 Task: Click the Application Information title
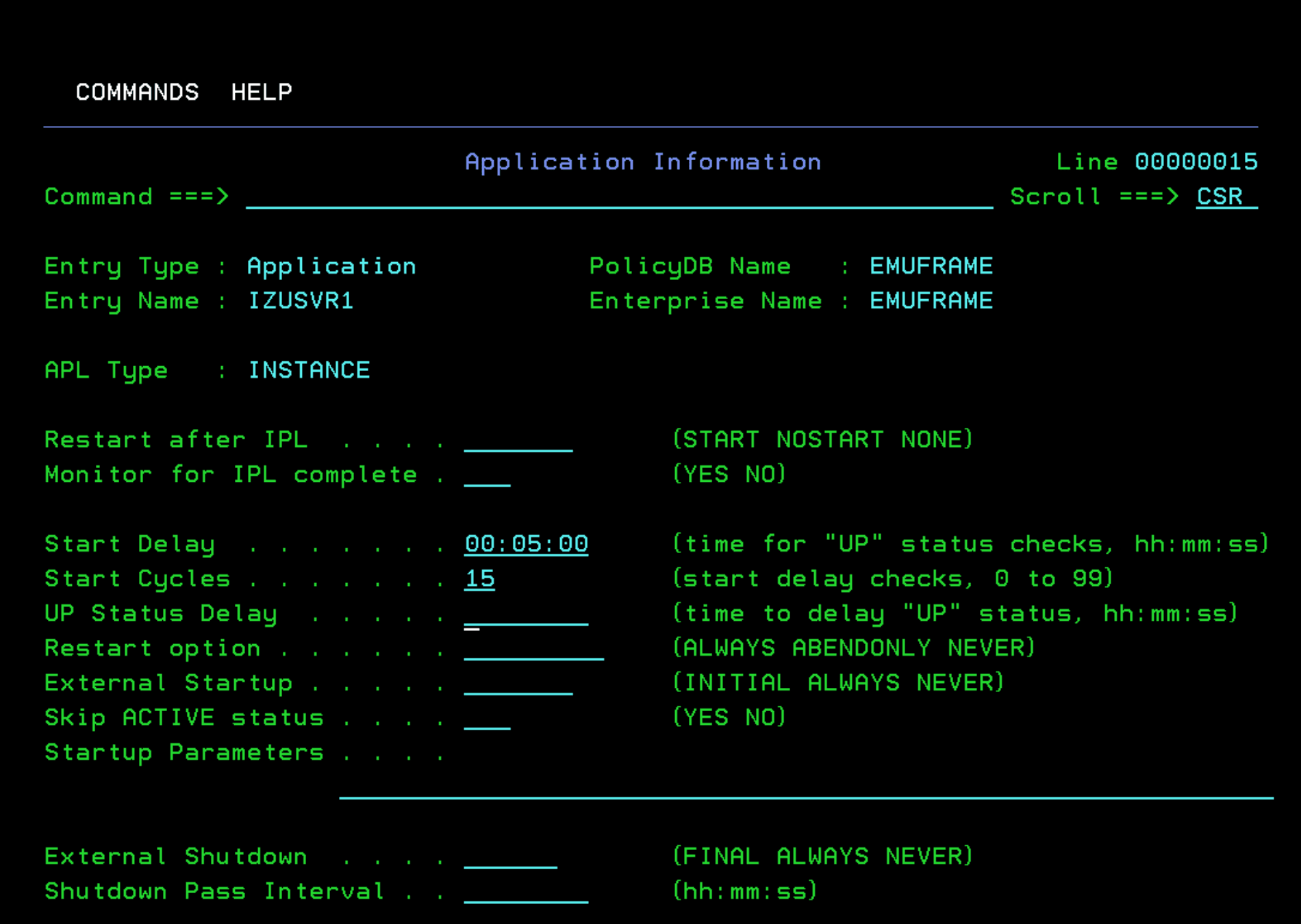click(x=643, y=162)
